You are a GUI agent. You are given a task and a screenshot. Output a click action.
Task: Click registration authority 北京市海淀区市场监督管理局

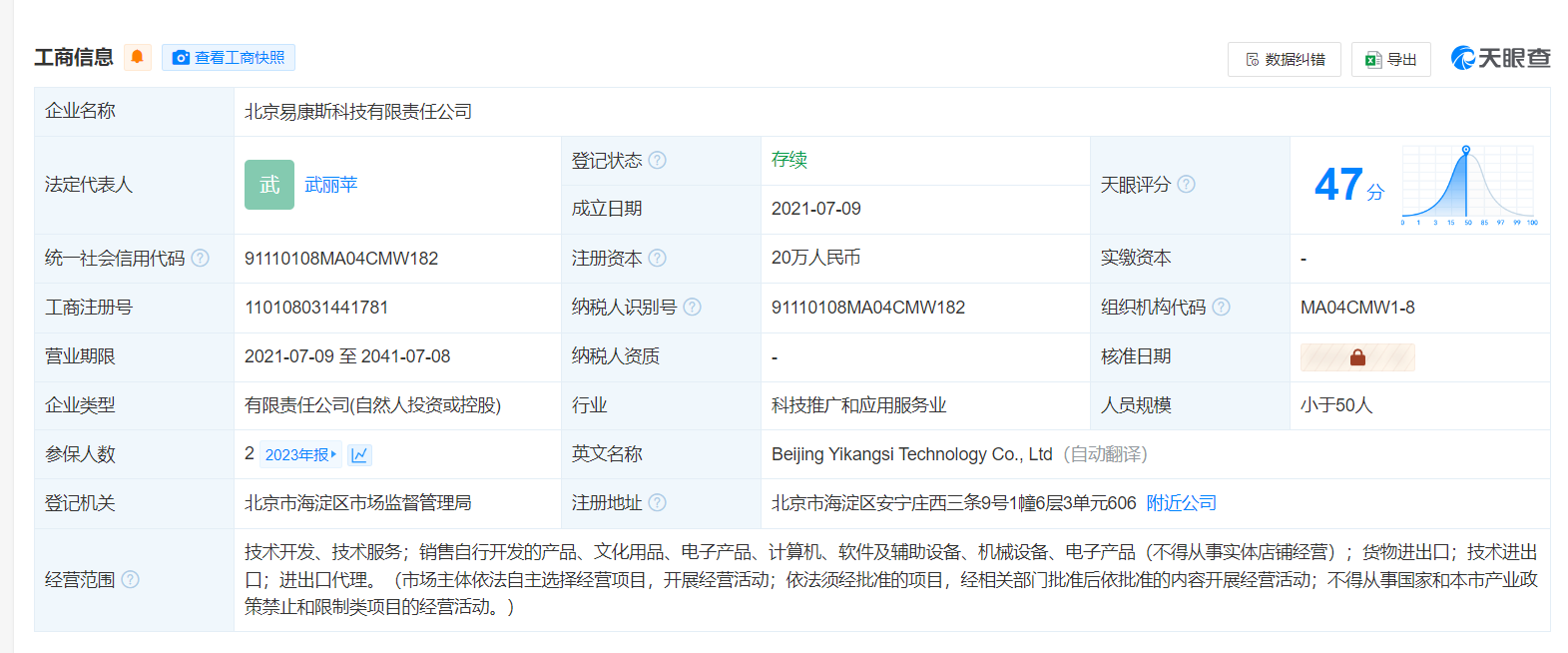pos(358,503)
